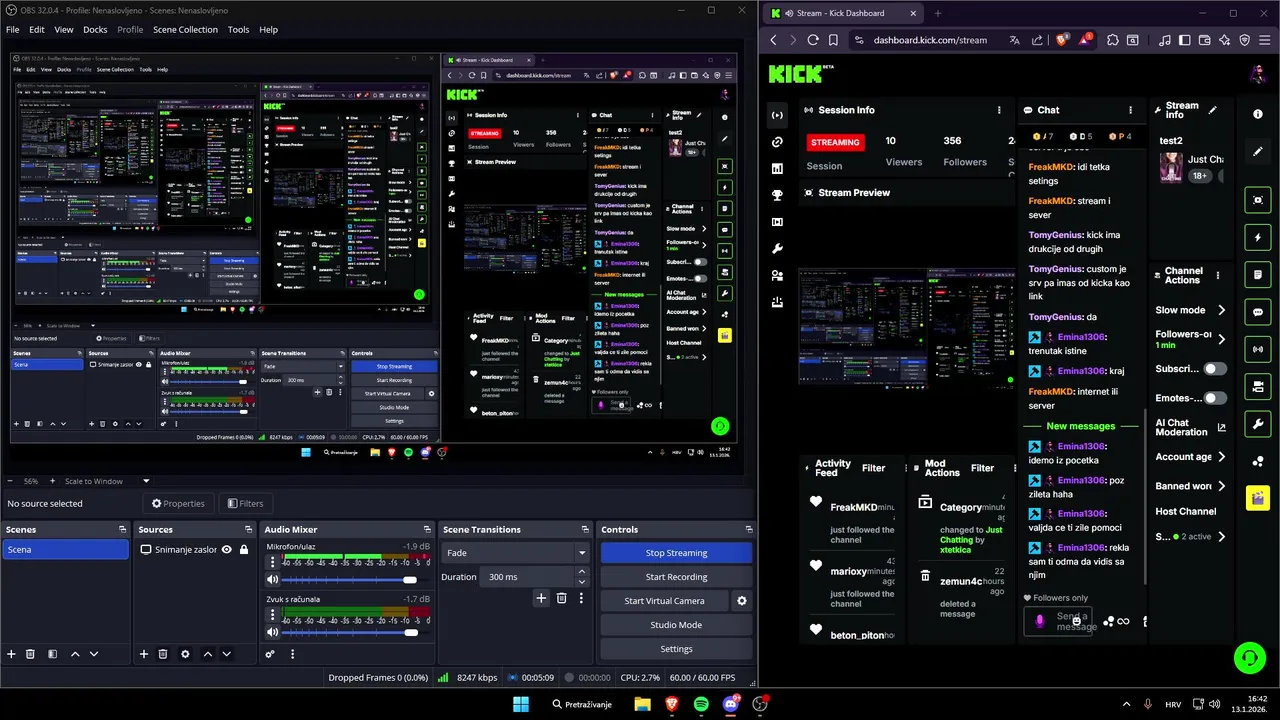The width and height of the screenshot is (1280, 720).
Task: Expand Followers-only chat option chevron
Action: (x=1221, y=340)
